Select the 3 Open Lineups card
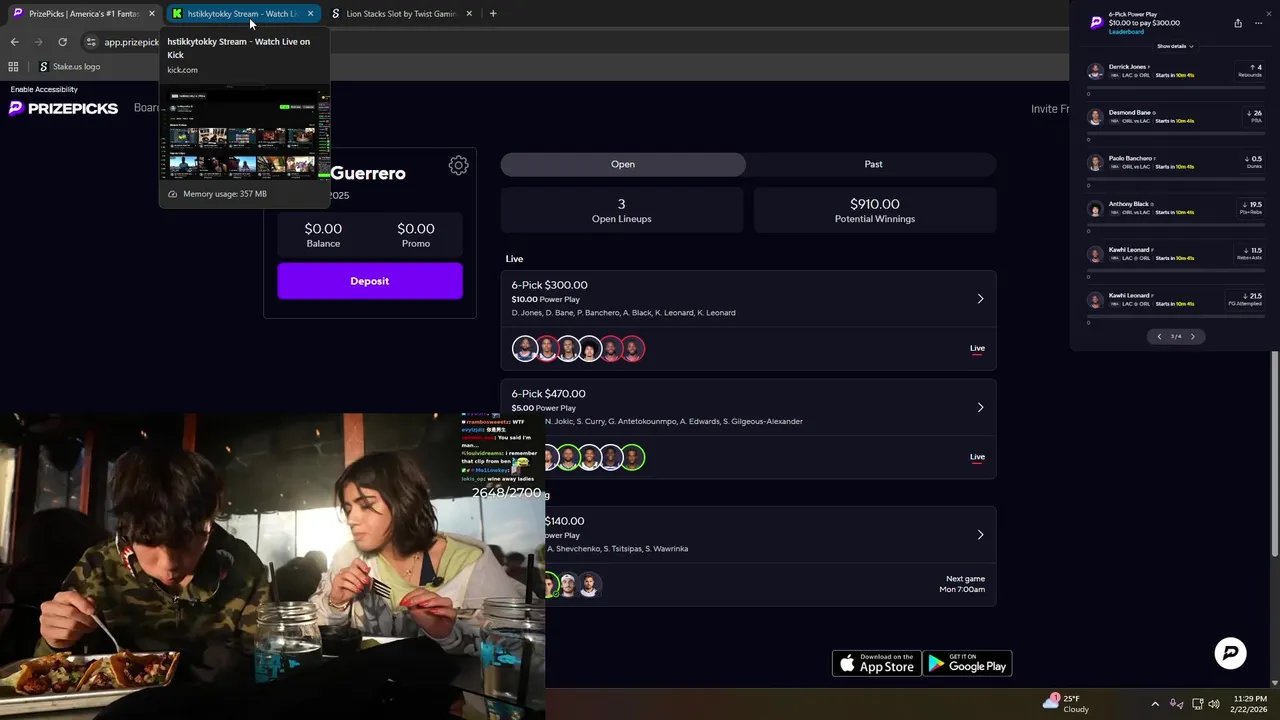The image size is (1280, 720). [621, 210]
